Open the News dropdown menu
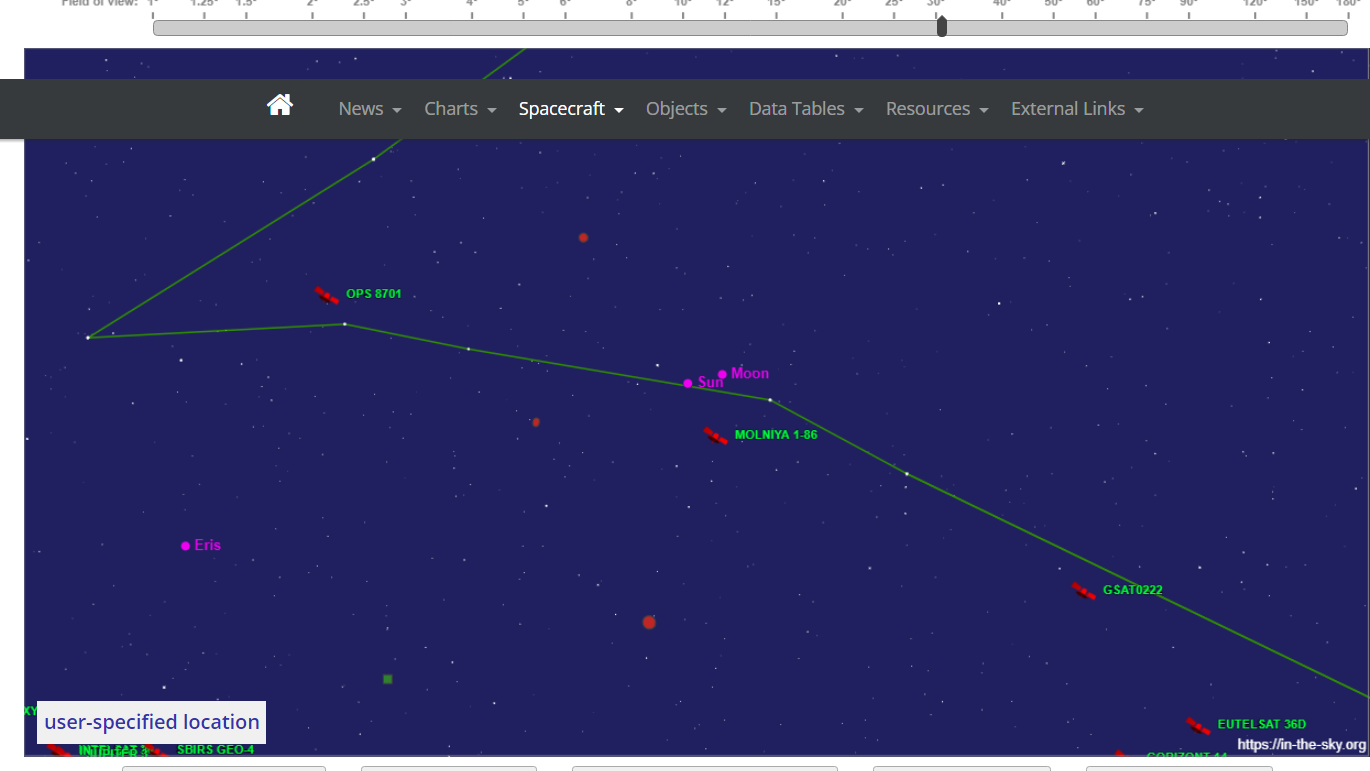This screenshot has width=1370, height=771. (x=370, y=109)
